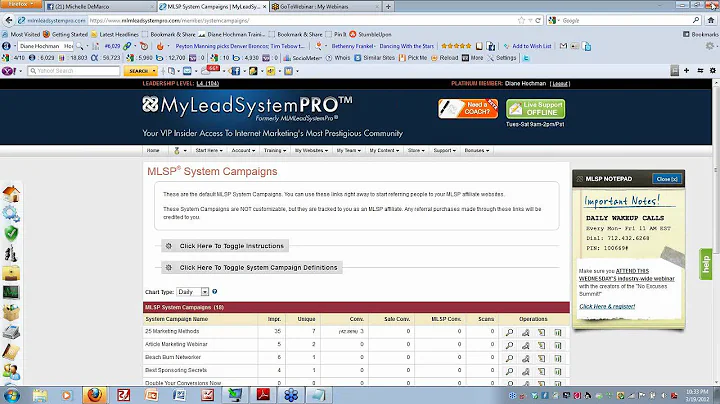Click the green help tab on right edge

click(x=706, y=264)
